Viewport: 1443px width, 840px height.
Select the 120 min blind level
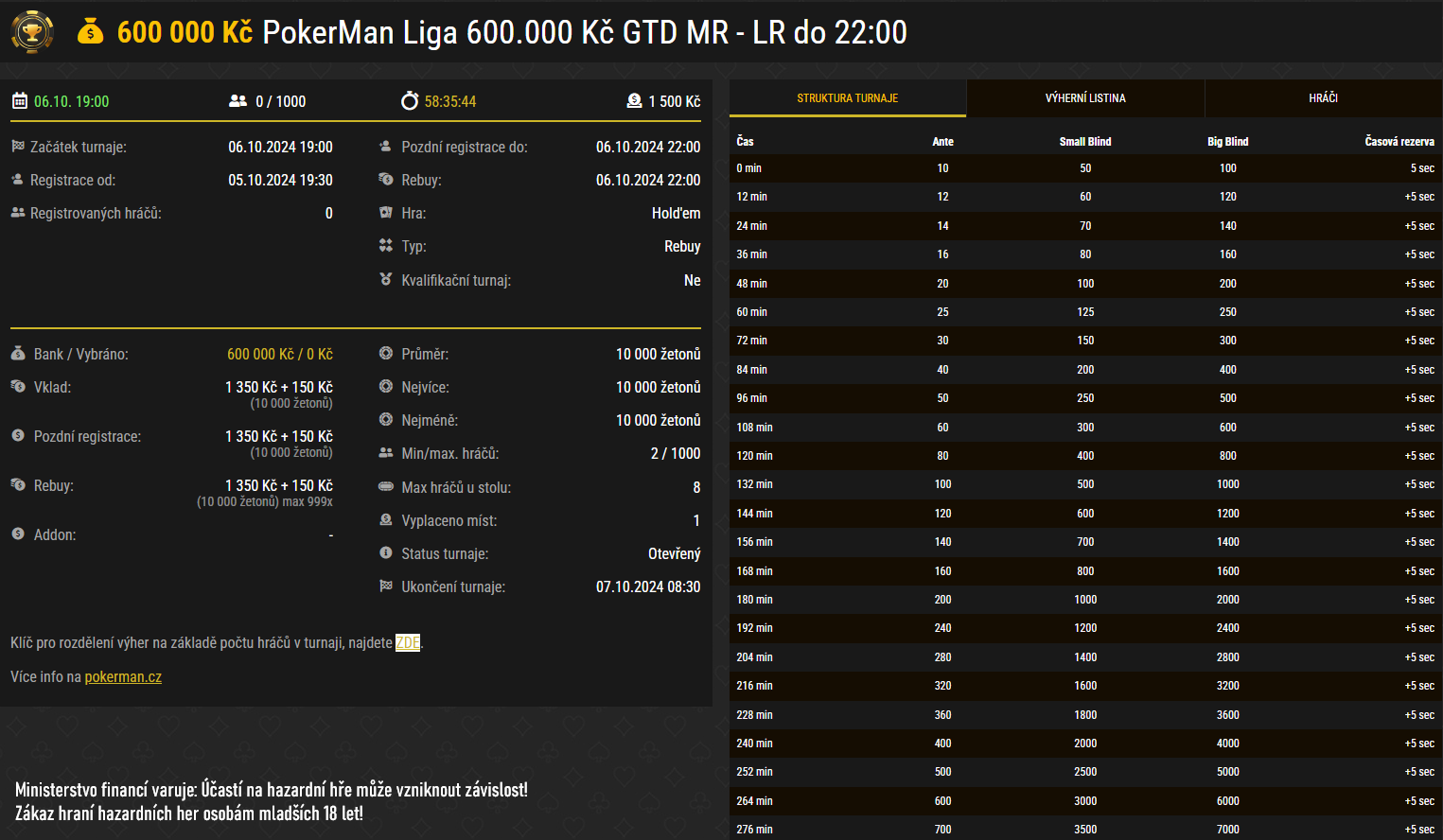[x=1085, y=456]
